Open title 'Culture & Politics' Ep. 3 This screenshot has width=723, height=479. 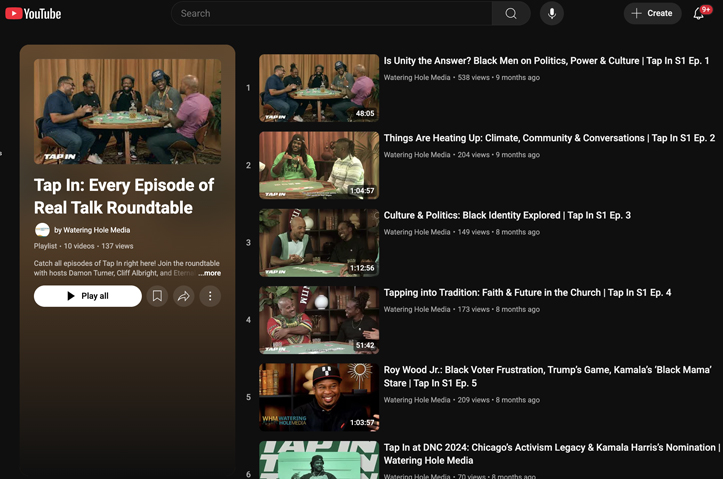point(507,215)
